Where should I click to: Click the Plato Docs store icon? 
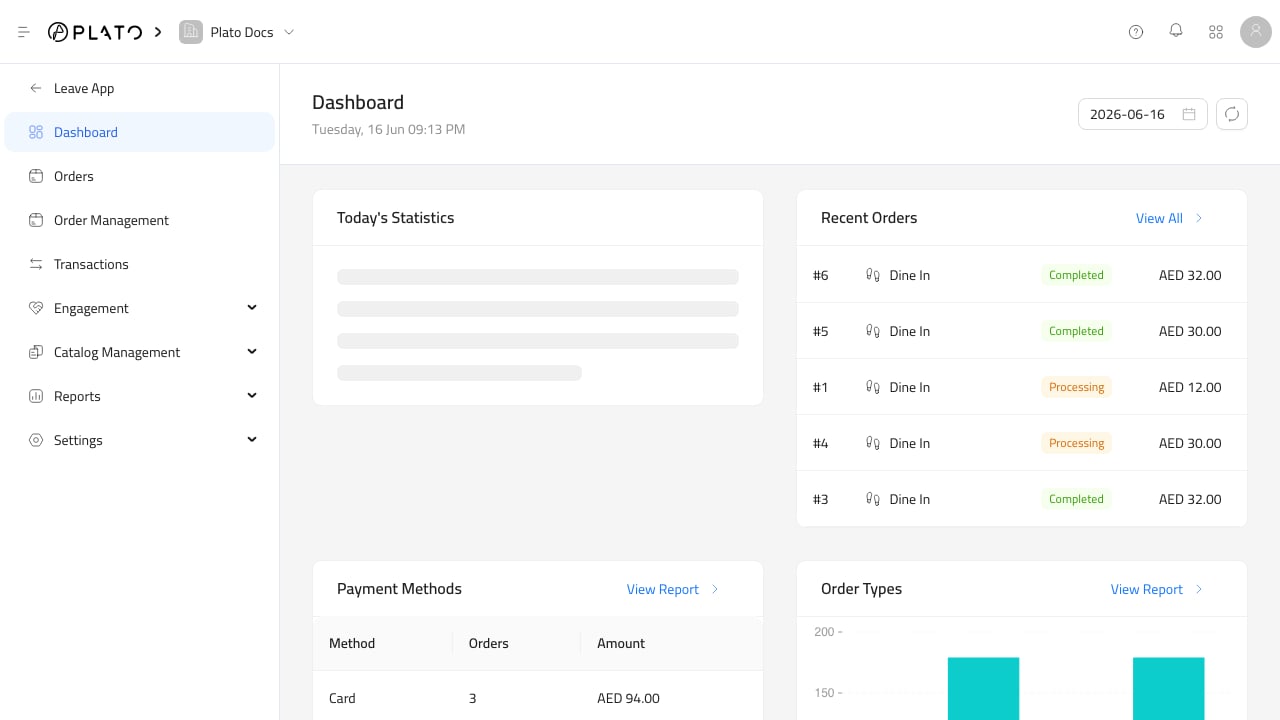tap(190, 32)
